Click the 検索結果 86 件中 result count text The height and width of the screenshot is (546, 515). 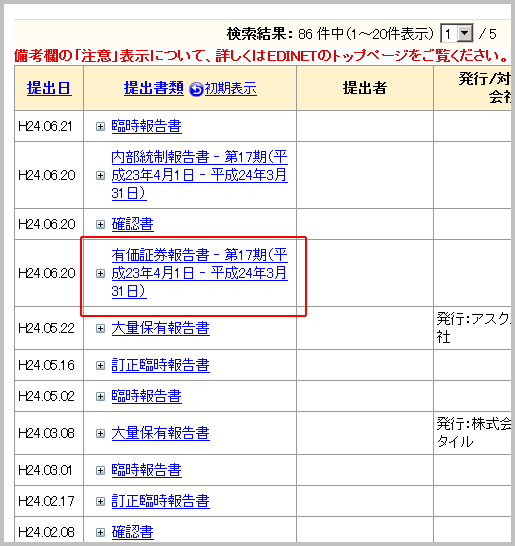click(x=330, y=34)
